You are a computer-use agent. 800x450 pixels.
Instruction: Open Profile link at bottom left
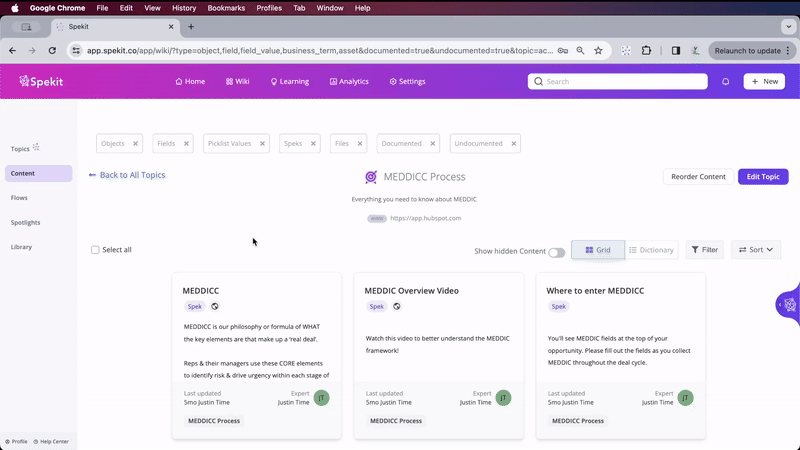[16, 441]
